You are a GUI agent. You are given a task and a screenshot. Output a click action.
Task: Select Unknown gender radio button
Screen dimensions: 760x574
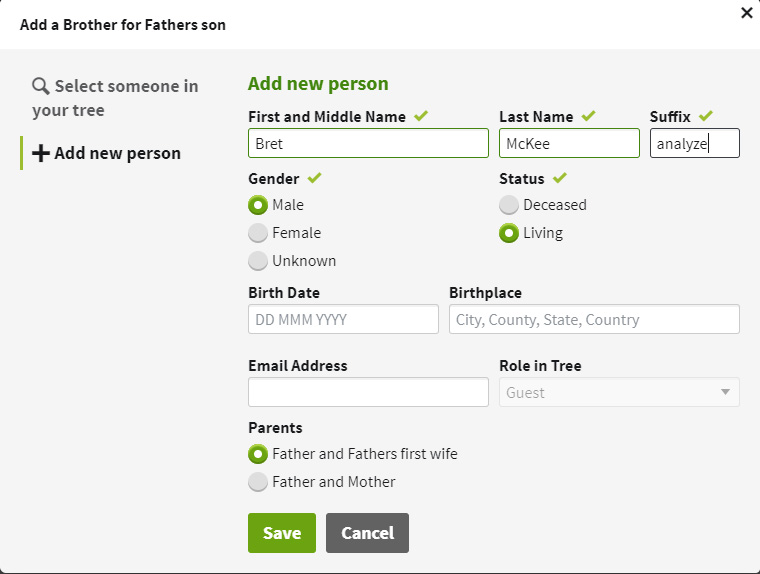(258, 261)
